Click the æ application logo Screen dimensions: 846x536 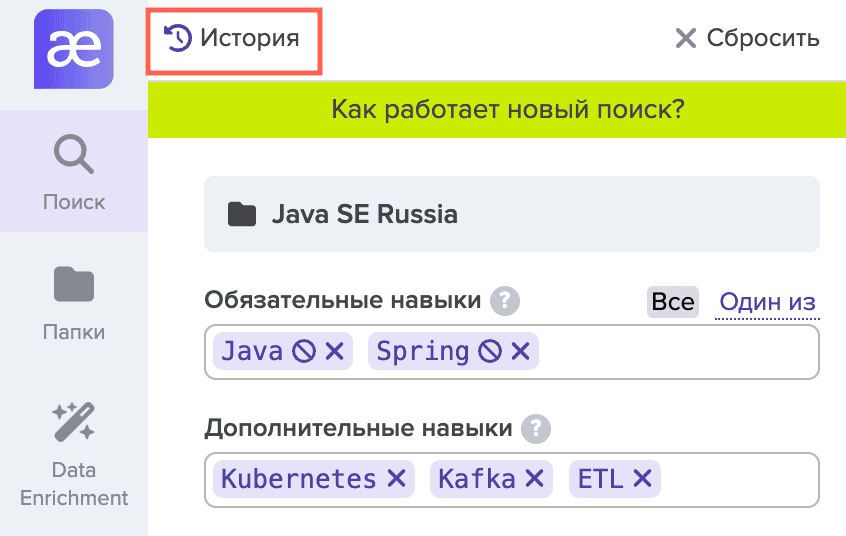click(x=74, y=48)
